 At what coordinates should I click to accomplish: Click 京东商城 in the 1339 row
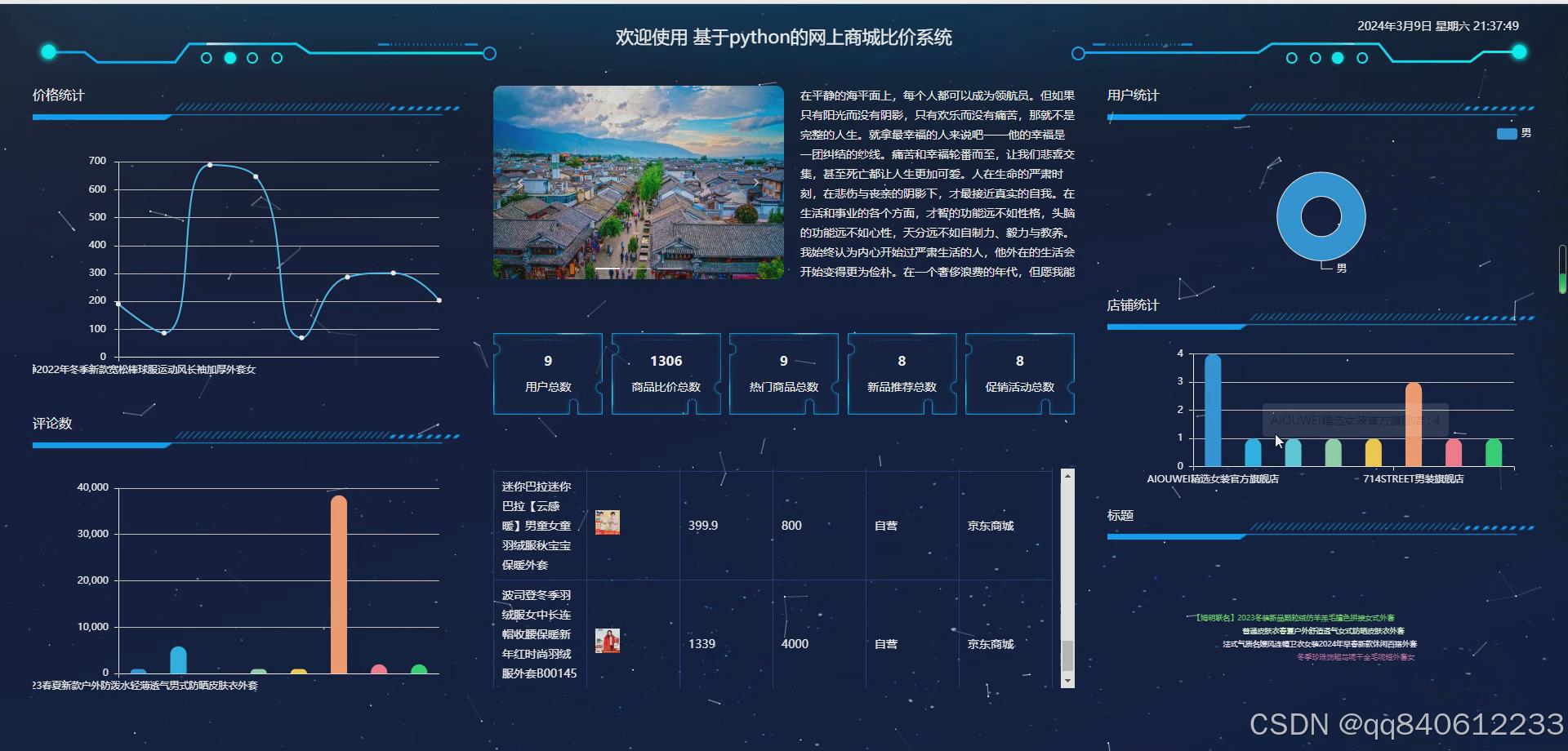(991, 644)
